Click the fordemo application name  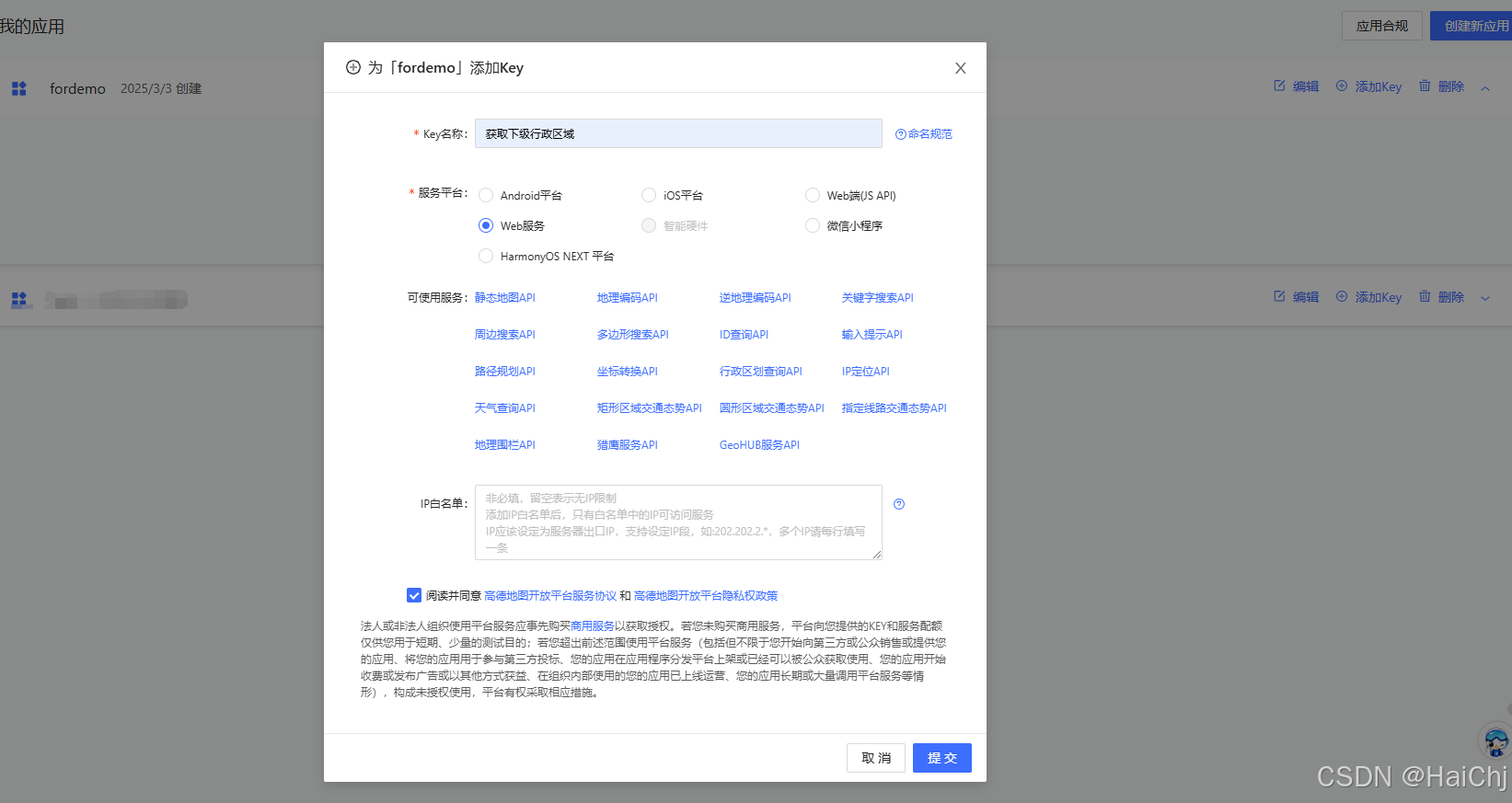tap(77, 88)
